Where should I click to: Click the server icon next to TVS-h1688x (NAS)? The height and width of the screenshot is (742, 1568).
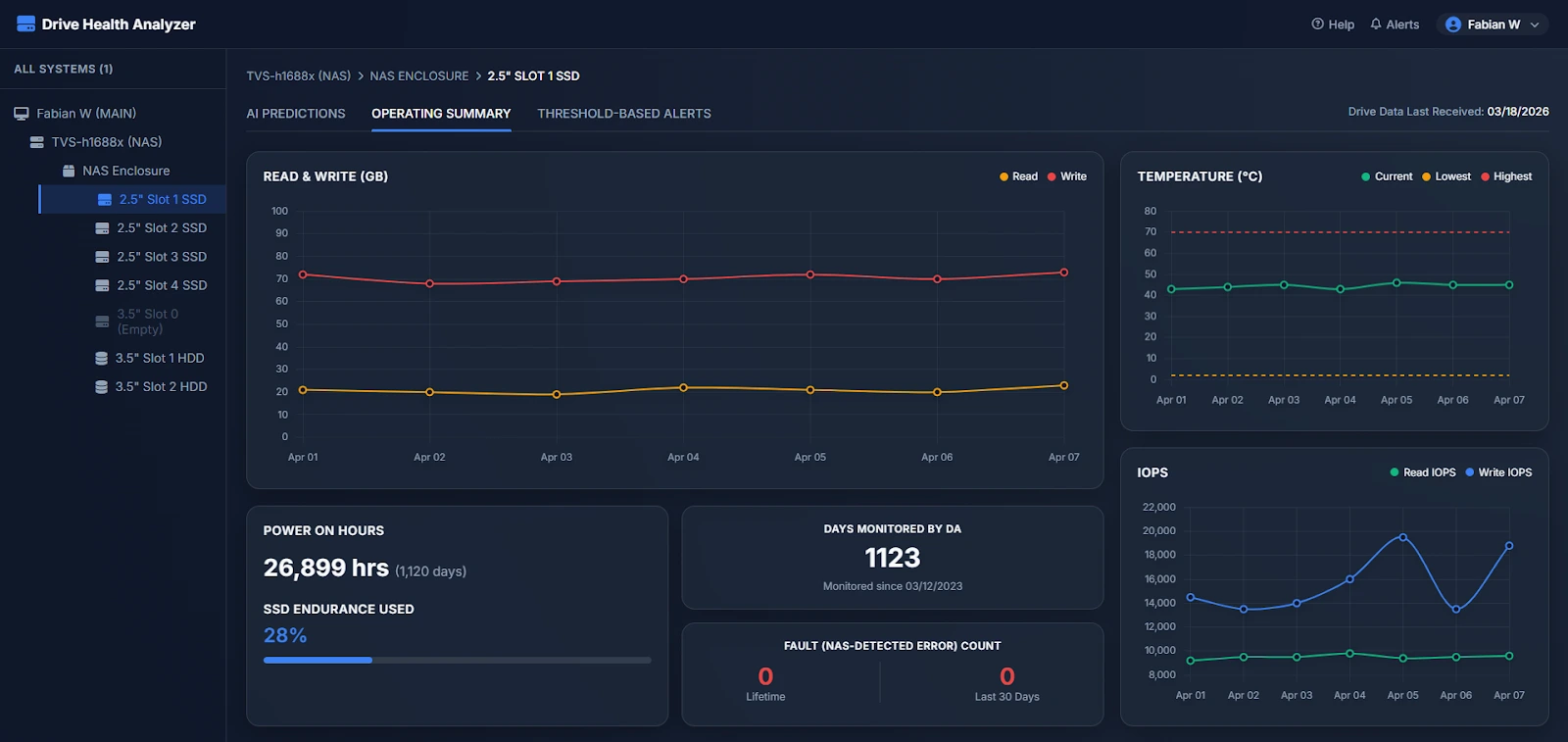point(37,142)
